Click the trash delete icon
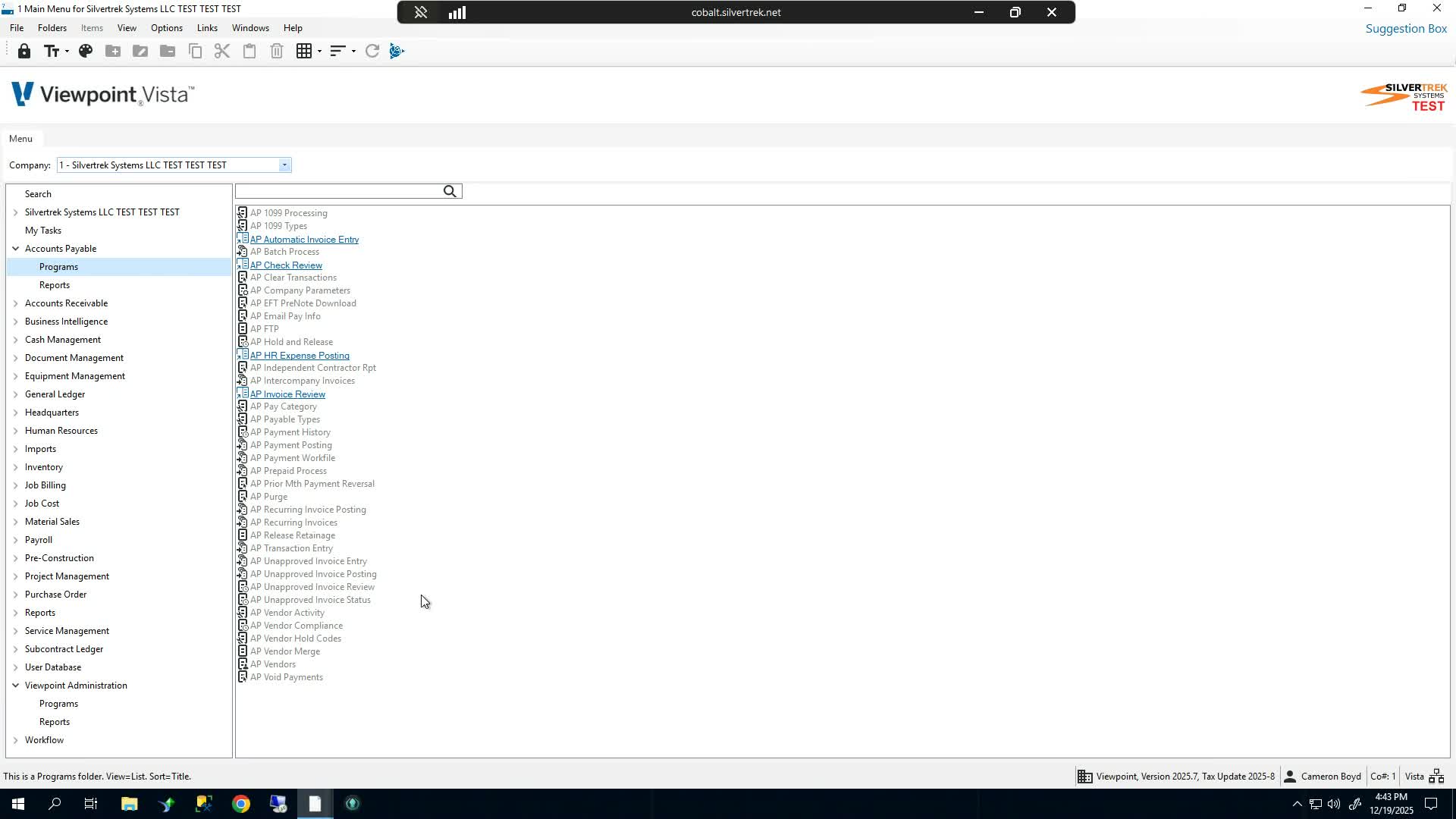 coord(277,51)
